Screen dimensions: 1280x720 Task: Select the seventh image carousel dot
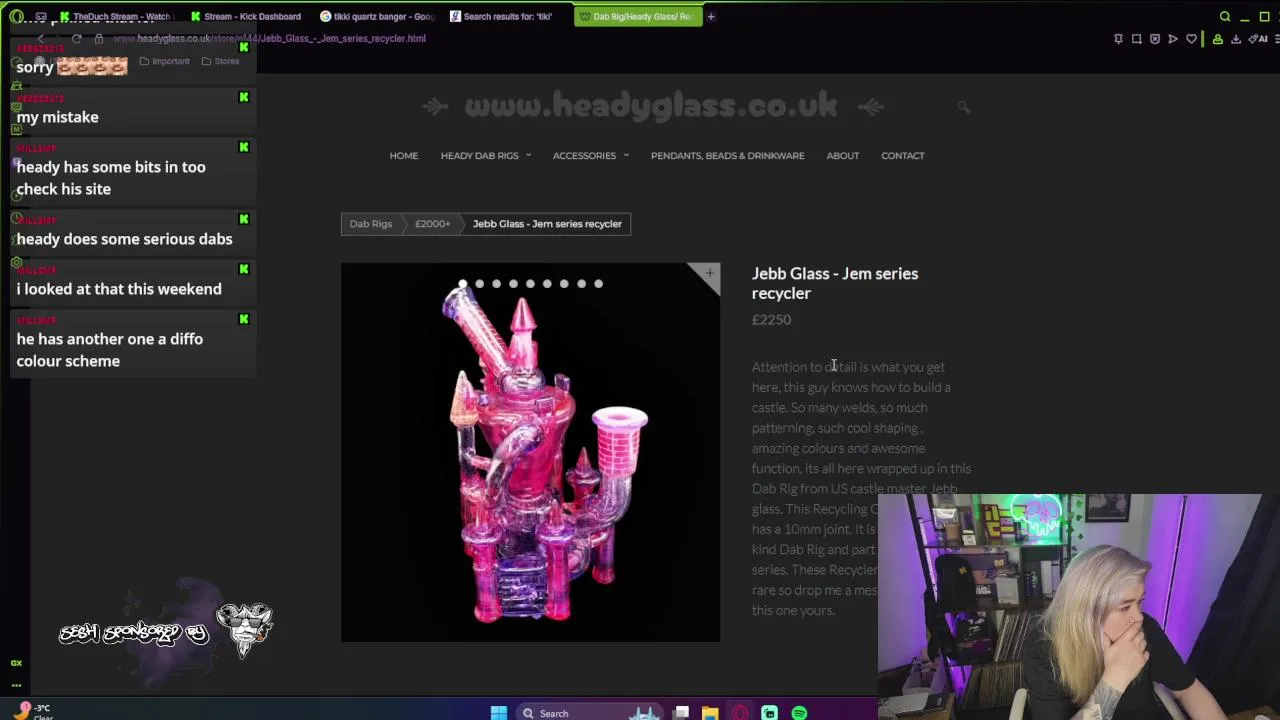[x=564, y=284]
